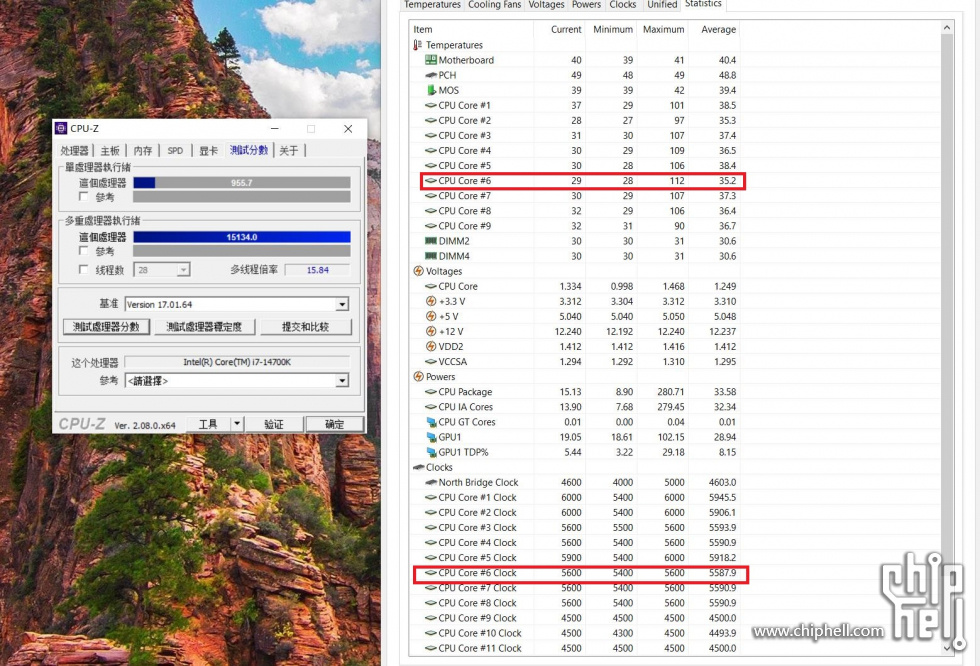
Task: Click the thermometer icon beside the Temperatures group
Action: click(418, 45)
